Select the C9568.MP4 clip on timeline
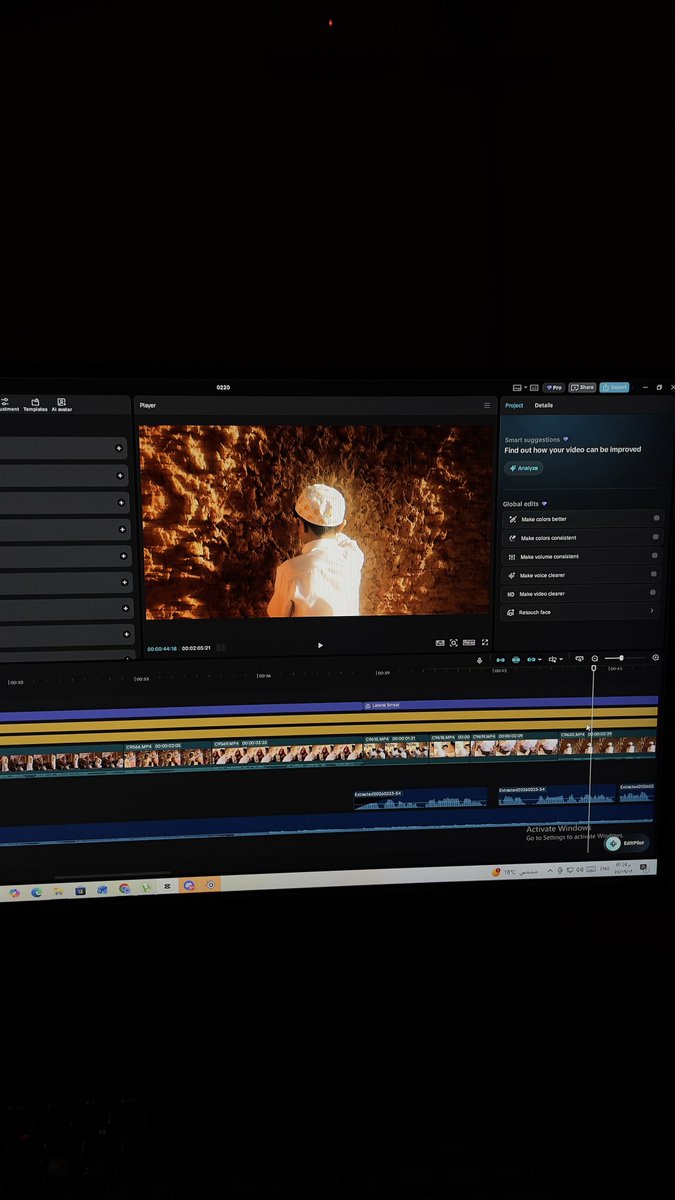675x1200 pixels. (167, 756)
